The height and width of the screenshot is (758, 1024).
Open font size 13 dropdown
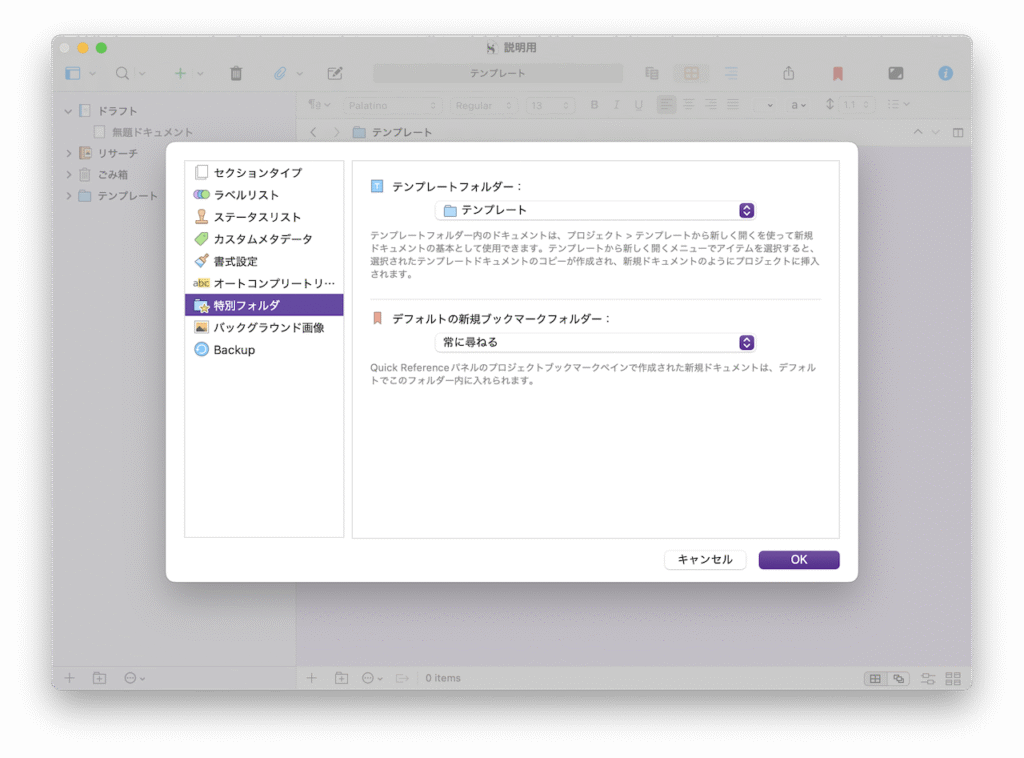pos(550,105)
